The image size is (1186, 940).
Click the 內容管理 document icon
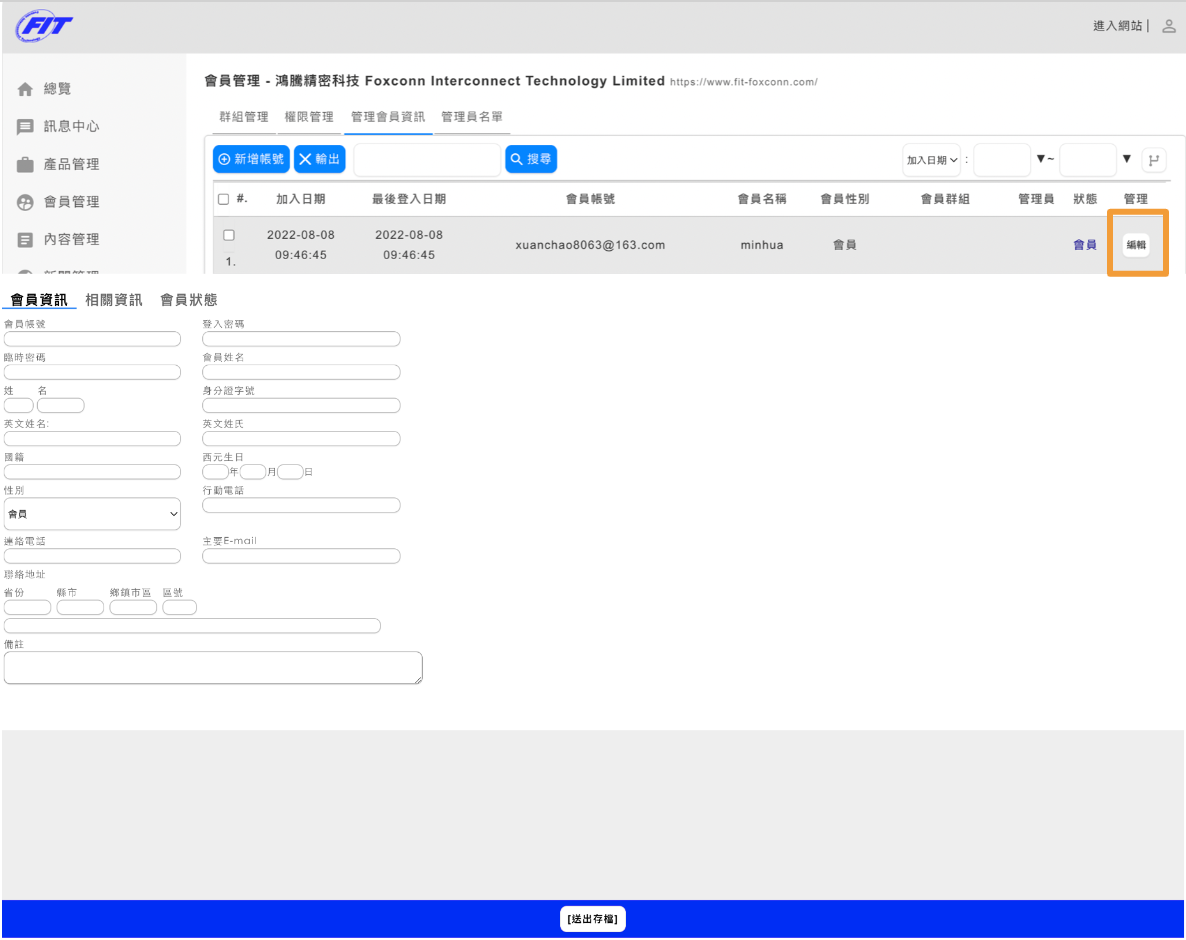pos(25,240)
